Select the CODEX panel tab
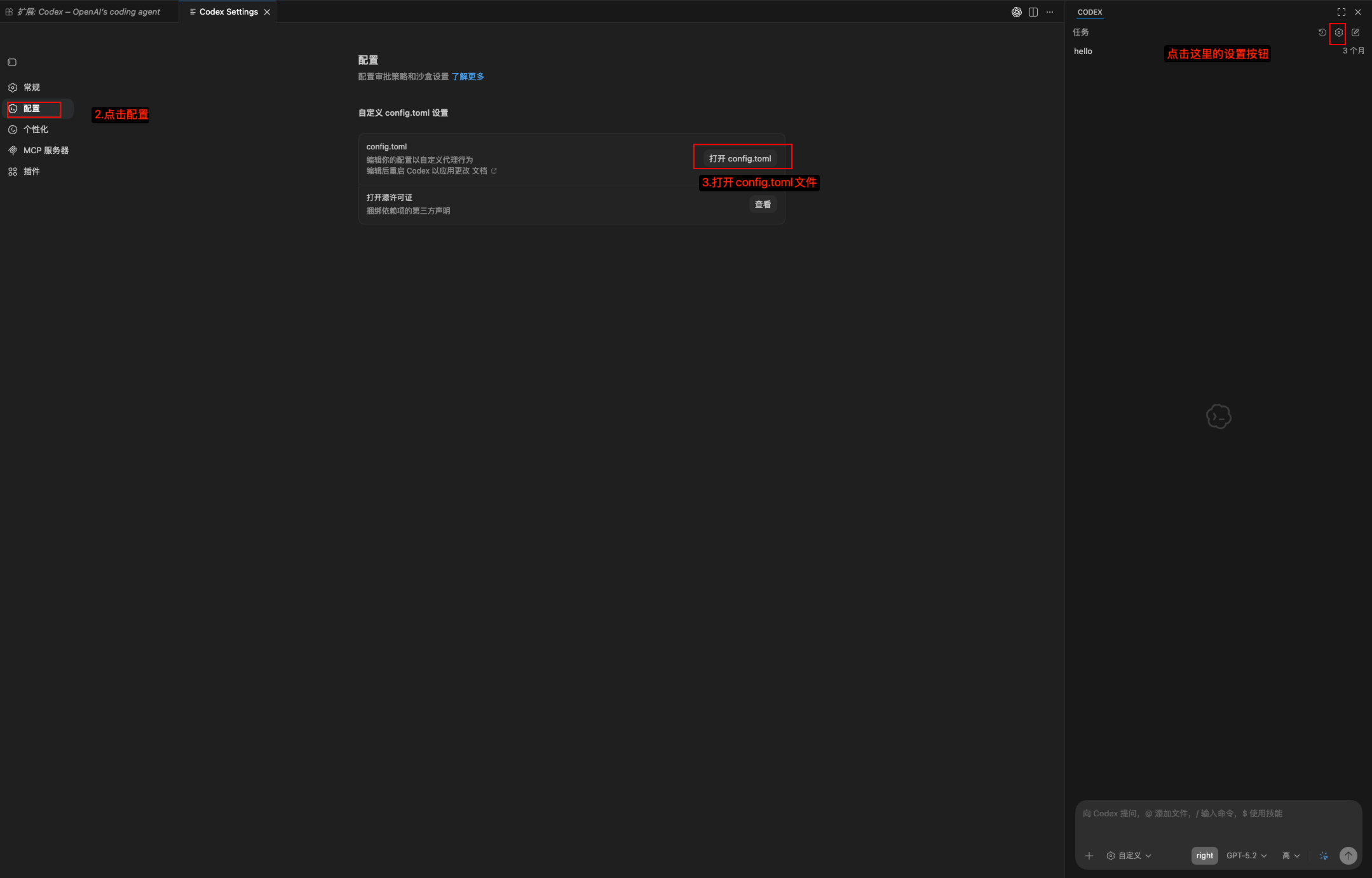Image resolution: width=1372 pixels, height=878 pixels. (x=1090, y=12)
